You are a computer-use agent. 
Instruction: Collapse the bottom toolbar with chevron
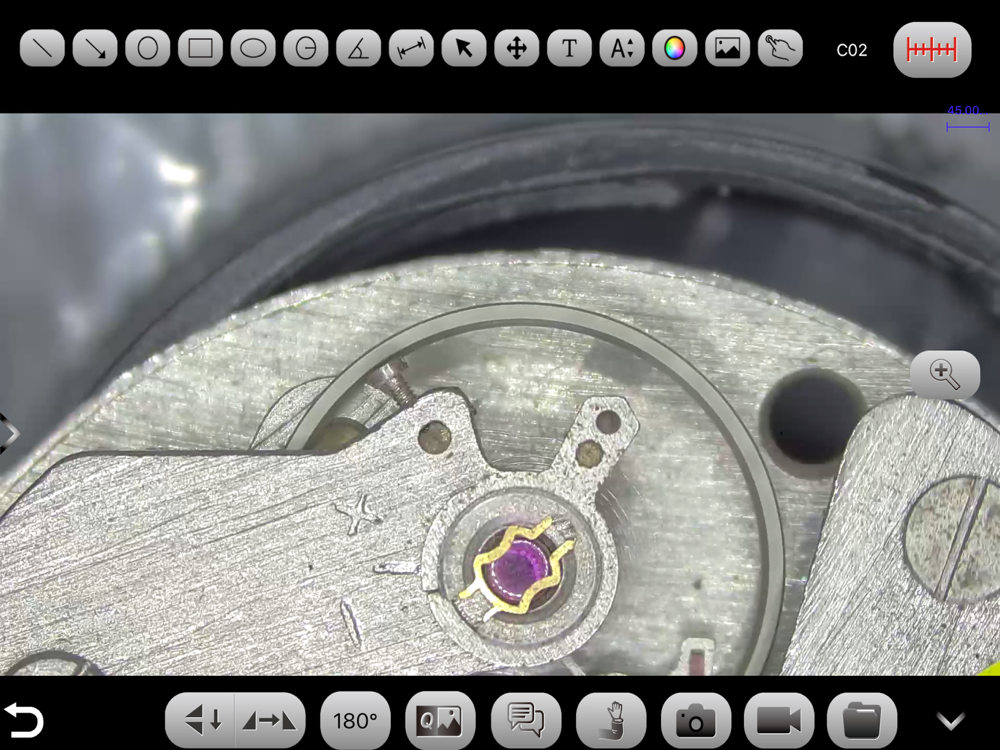[x=950, y=721]
